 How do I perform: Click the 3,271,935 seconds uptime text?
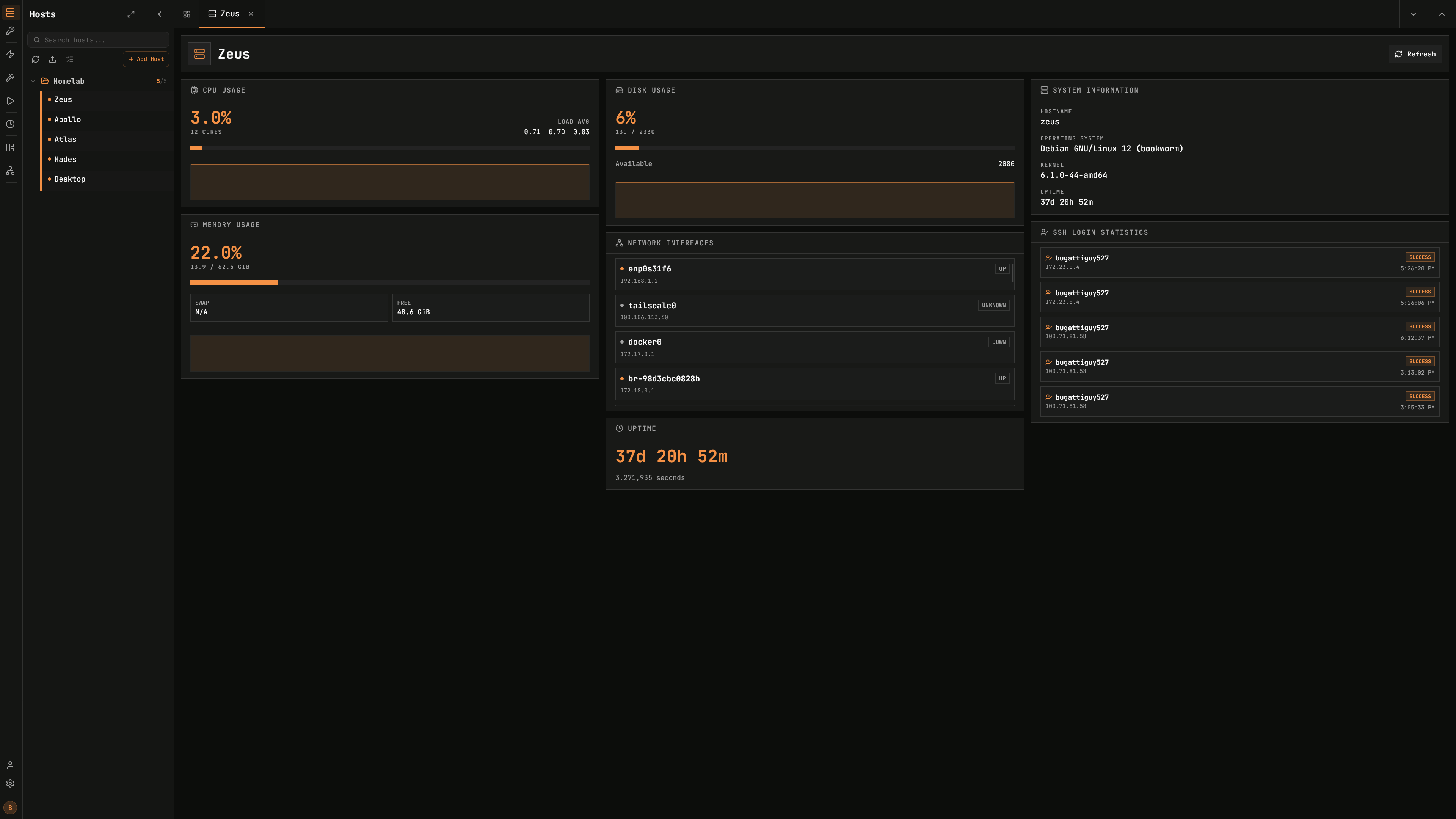650,478
